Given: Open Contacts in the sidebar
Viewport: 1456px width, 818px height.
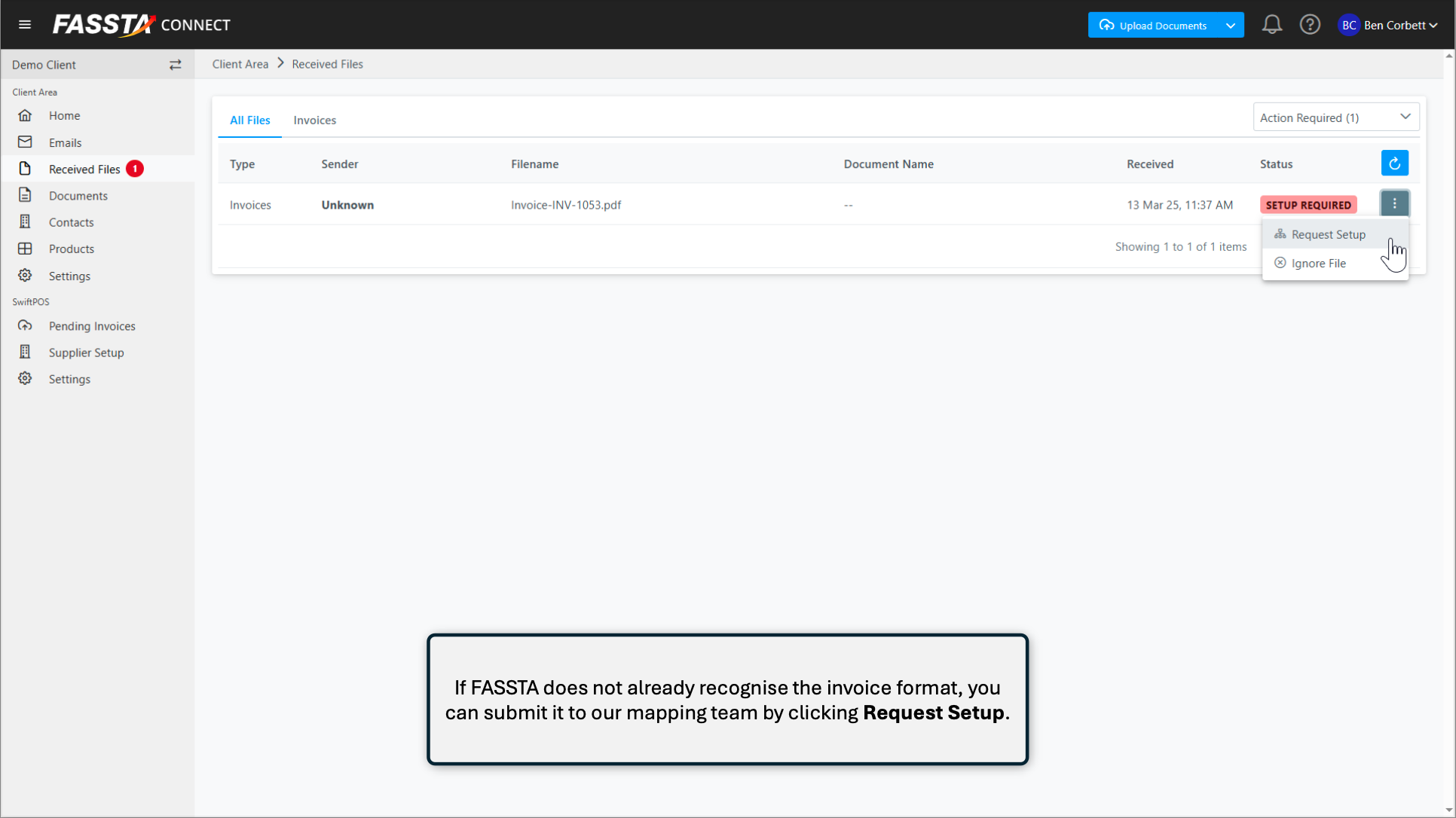Looking at the screenshot, I should (x=97, y=222).
